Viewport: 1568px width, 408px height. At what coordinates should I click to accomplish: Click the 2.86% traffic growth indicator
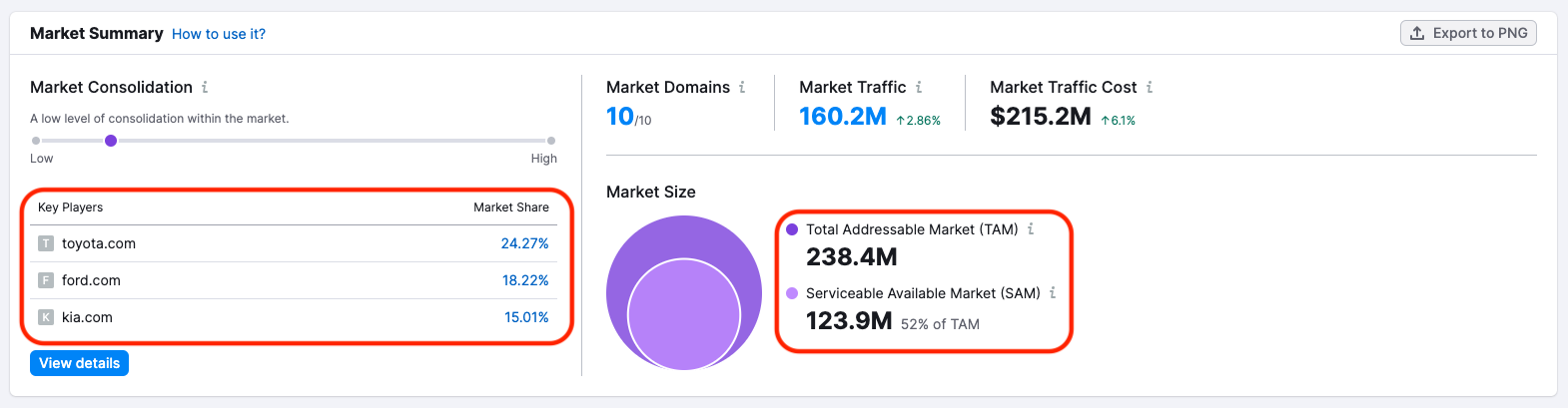pyautogui.click(x=919, y=121)
